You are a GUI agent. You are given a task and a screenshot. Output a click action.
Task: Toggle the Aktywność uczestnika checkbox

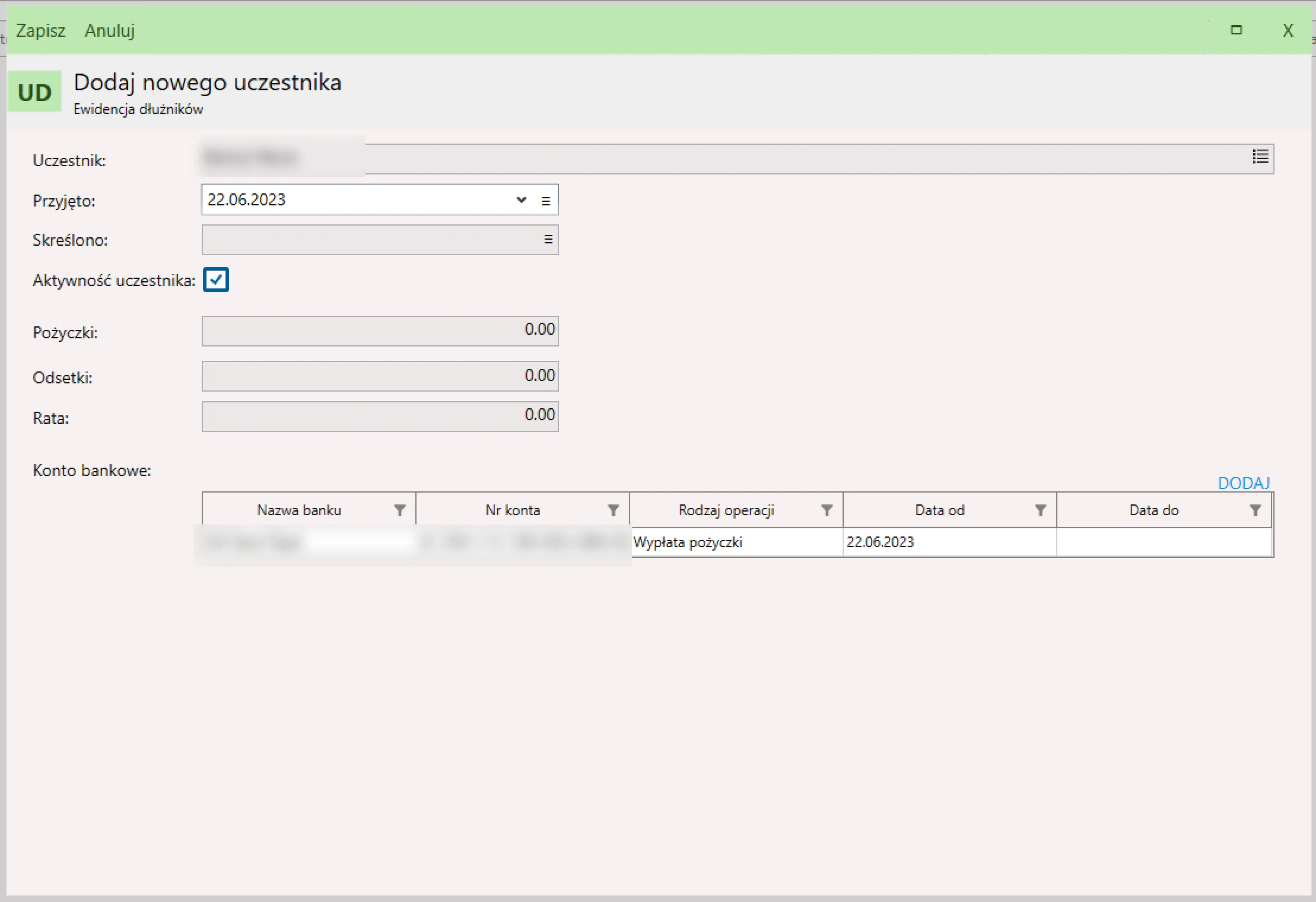coord(216,280)
